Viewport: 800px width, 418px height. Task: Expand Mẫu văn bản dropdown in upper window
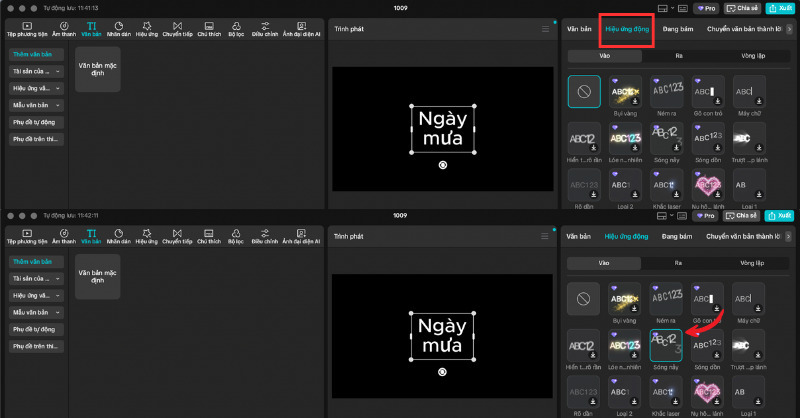[x=37, y=105]
